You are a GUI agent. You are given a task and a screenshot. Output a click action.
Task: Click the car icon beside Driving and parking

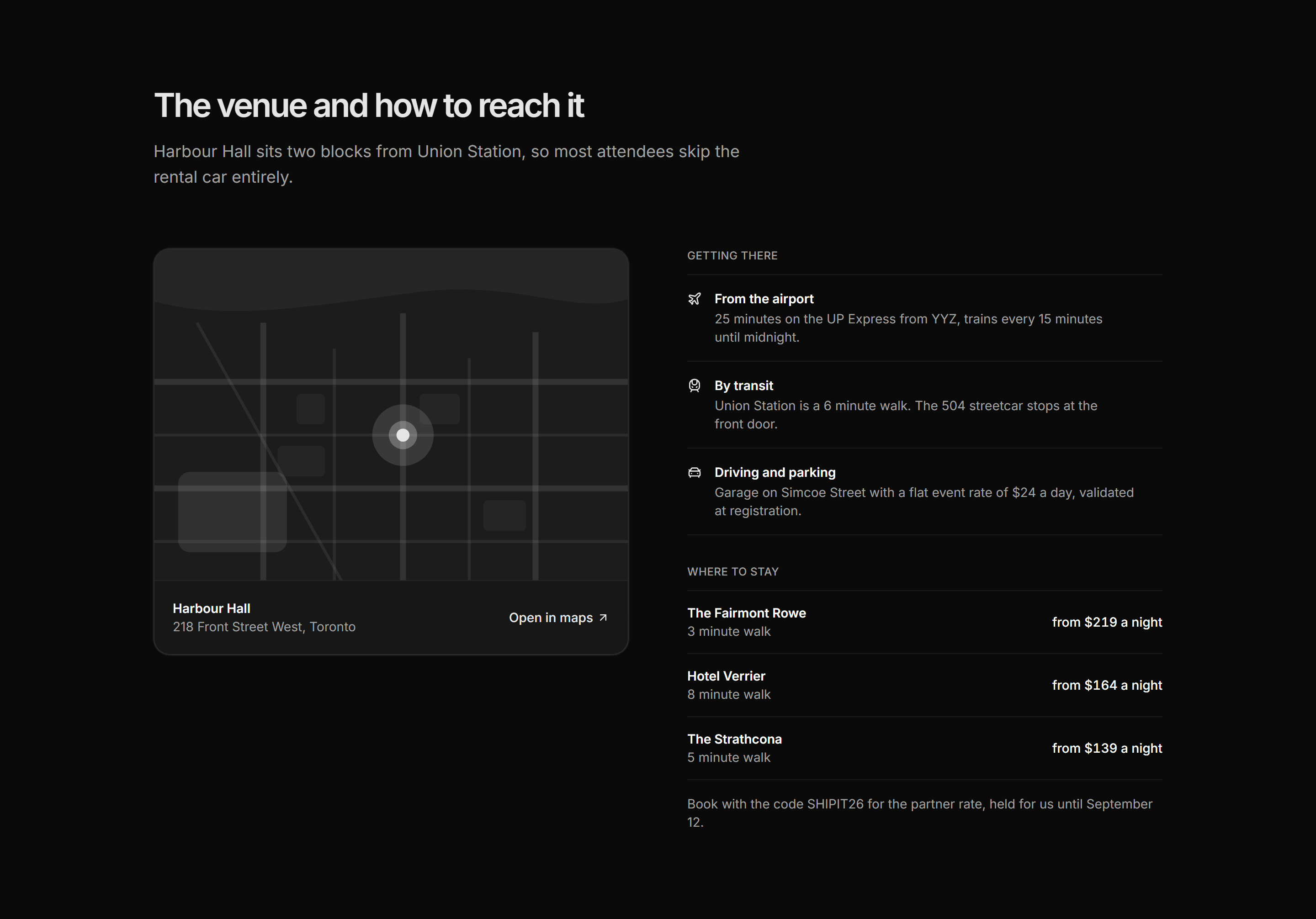click(694, 473)
